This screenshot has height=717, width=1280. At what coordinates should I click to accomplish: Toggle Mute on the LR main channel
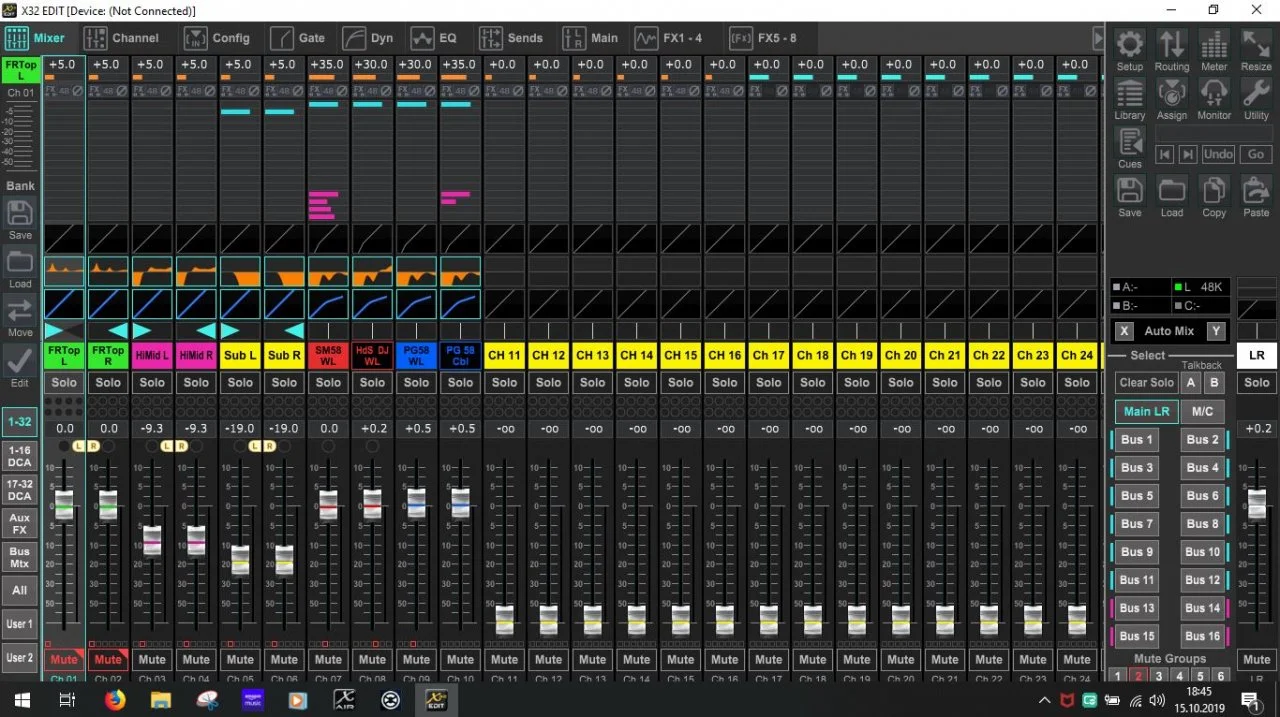tap(1256, 659)
